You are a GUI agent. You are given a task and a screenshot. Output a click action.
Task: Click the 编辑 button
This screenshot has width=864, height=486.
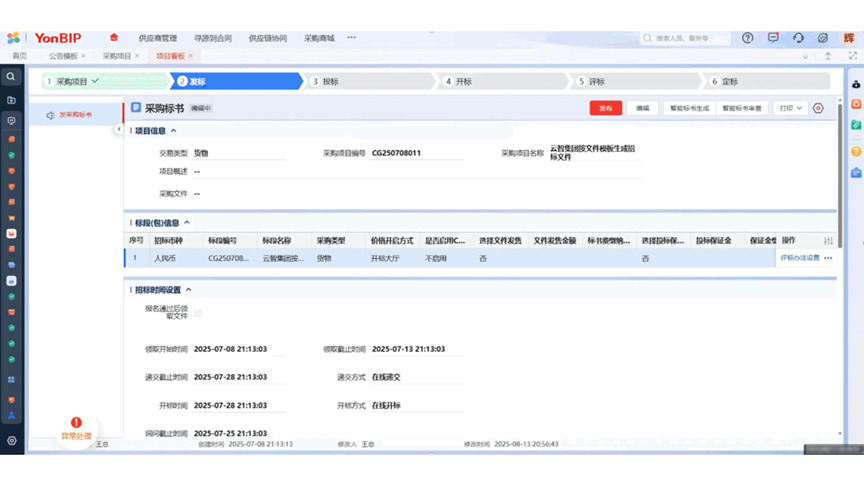pyautogui.click(x=642, y=109)
